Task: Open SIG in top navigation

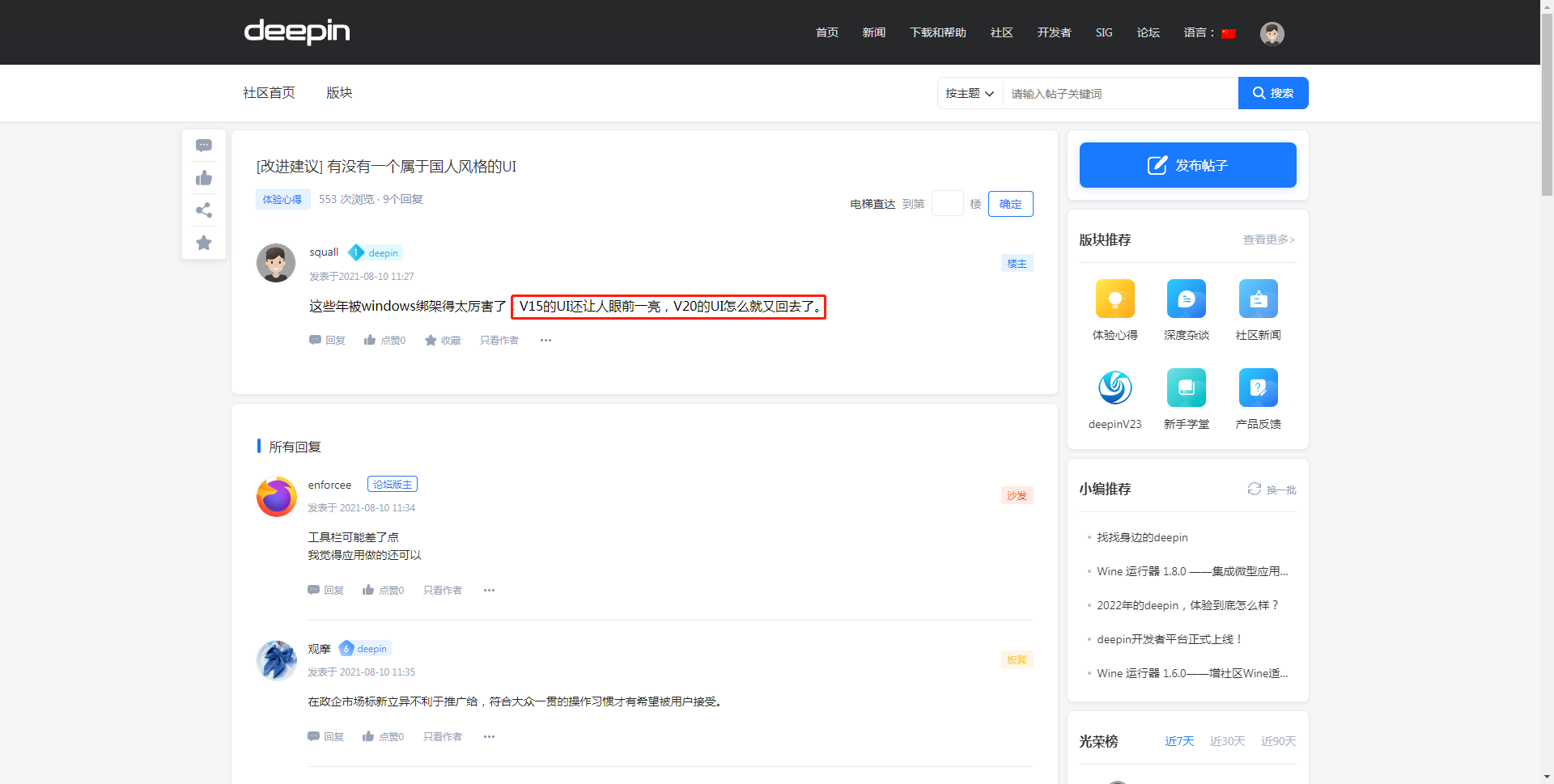Action: 1104,33
